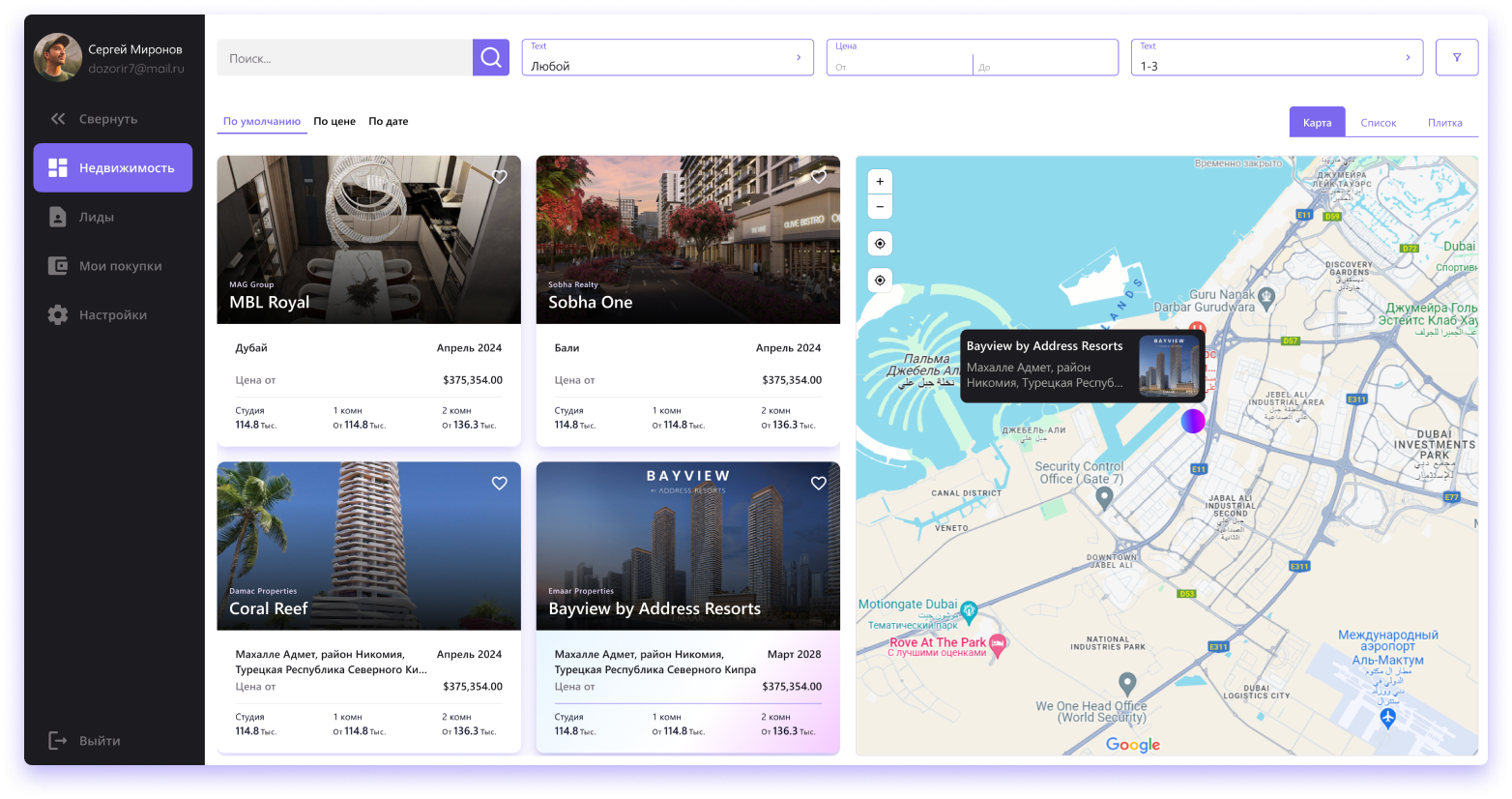
Task: Switch to Список view tab
Action: tap(1378, 123)
